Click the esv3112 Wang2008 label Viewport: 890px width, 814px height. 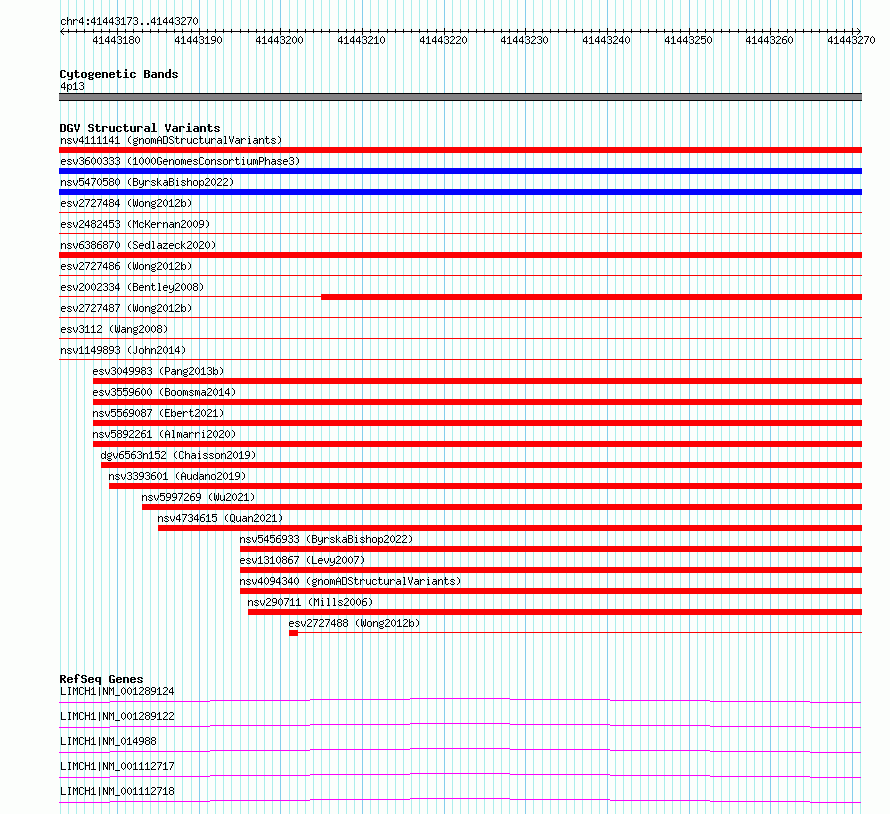tap(114, 329)
